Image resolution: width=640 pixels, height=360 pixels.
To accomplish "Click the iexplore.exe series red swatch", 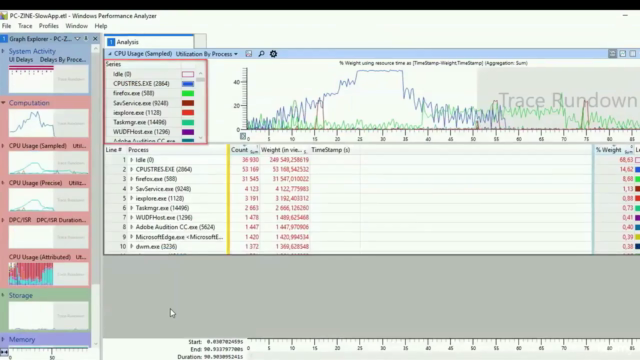I will click(188, 113).
